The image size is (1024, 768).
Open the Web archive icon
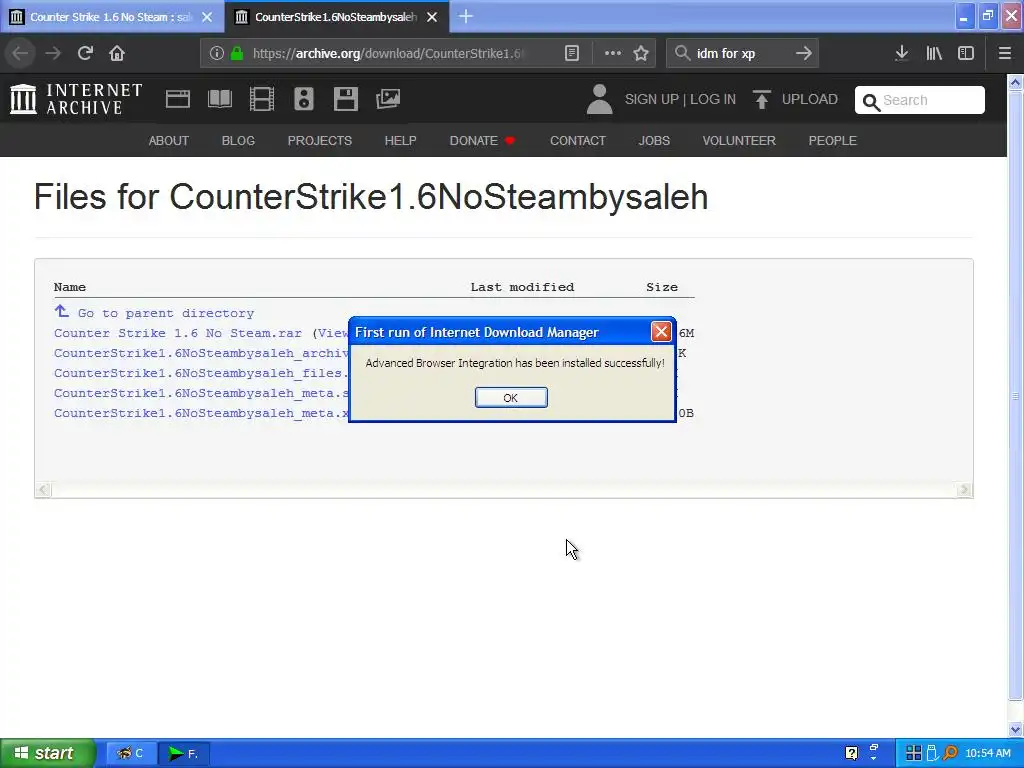click(x=178, y=99)
